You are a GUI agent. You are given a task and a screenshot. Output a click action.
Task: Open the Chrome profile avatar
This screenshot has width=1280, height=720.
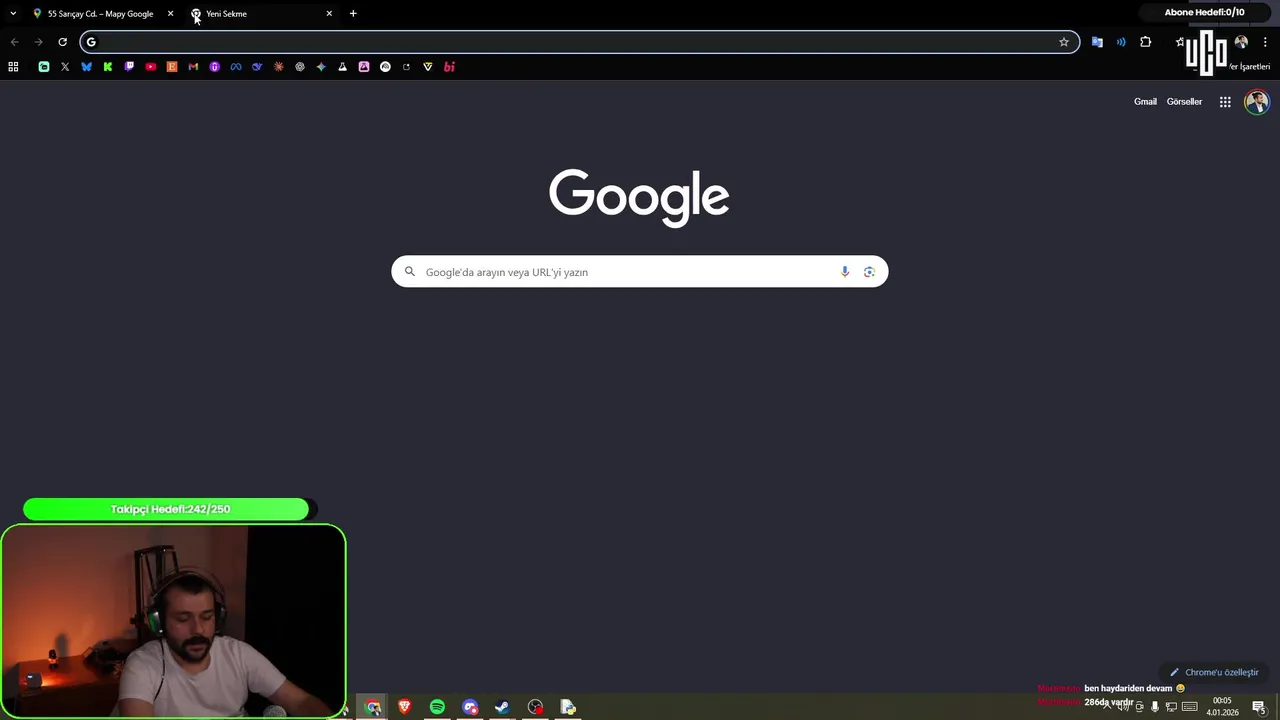click(x=1241, y=42)
